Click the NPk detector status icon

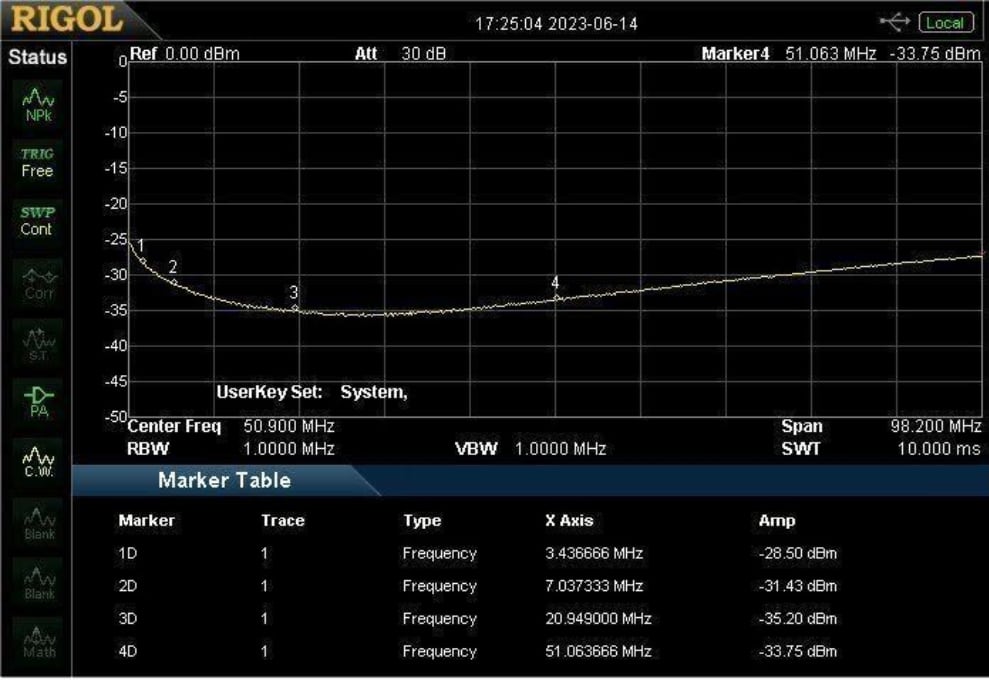pos(37,104)
